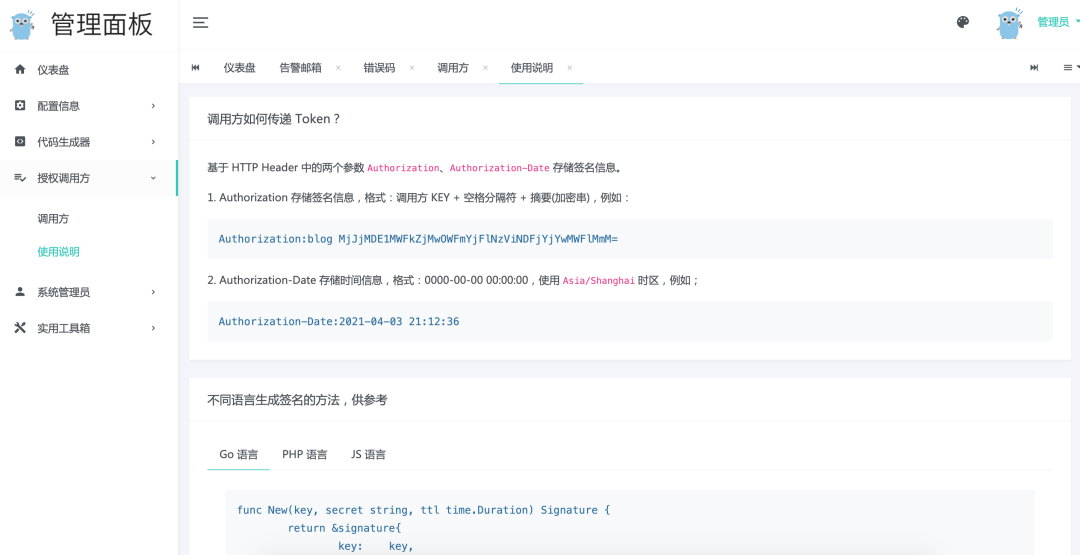The image size is (1080, 555).
Task: Open the 管理员 user dropdown
Action: click(x=1056, y=22)
